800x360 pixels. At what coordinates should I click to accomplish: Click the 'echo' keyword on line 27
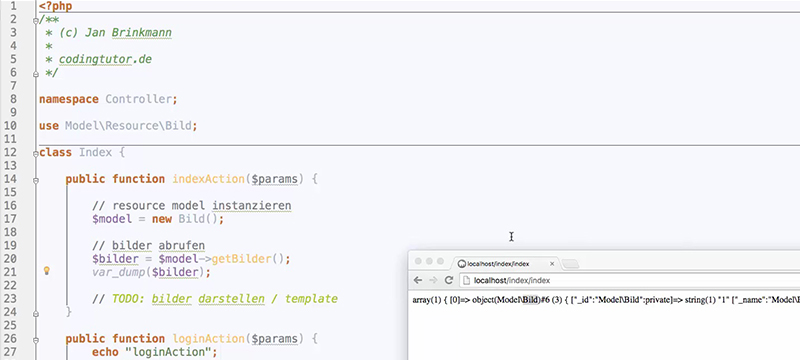105,352
